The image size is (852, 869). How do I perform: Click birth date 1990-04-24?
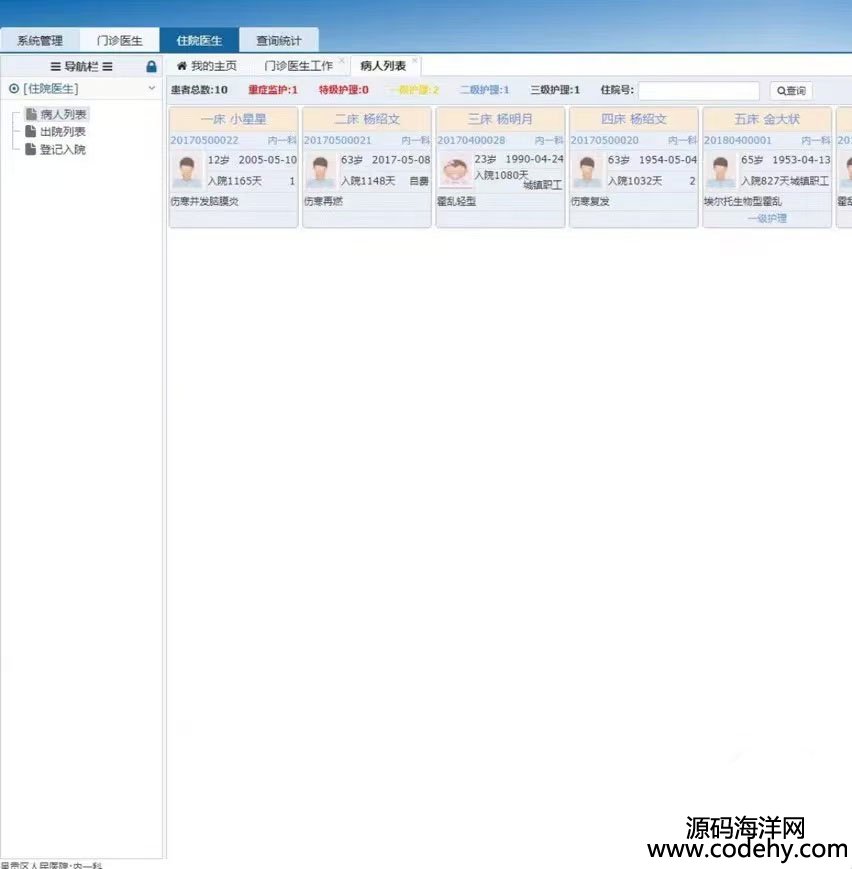point(534,159)
